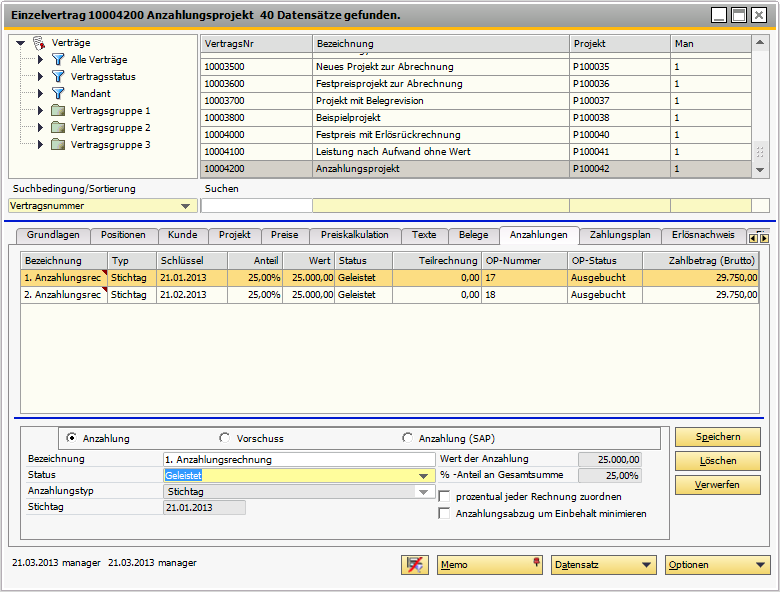Click the Verträge root tree icon
This screenshot has width=780, height=592.
[39, 43]
